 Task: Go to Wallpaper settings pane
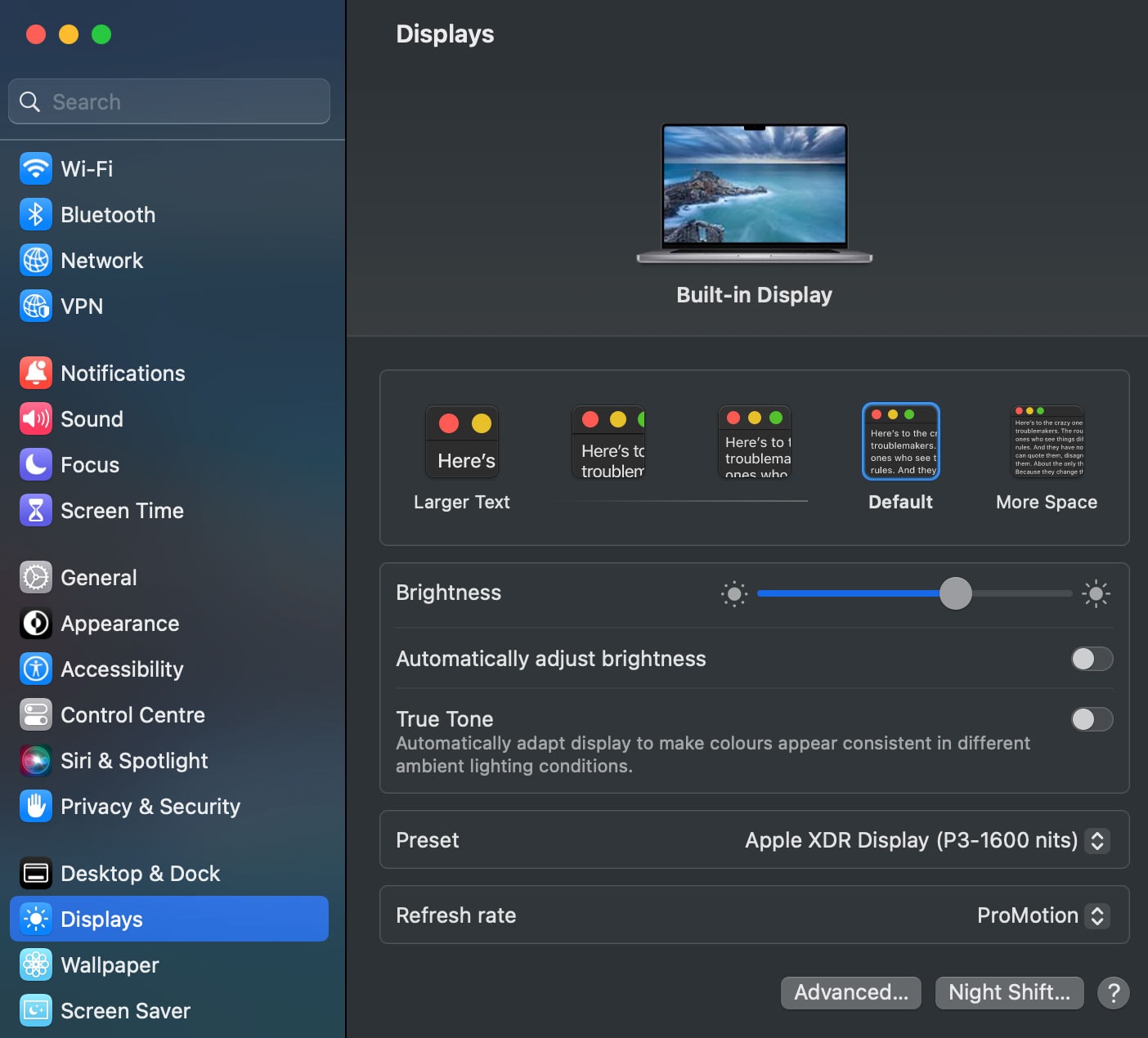pos(110,965)
